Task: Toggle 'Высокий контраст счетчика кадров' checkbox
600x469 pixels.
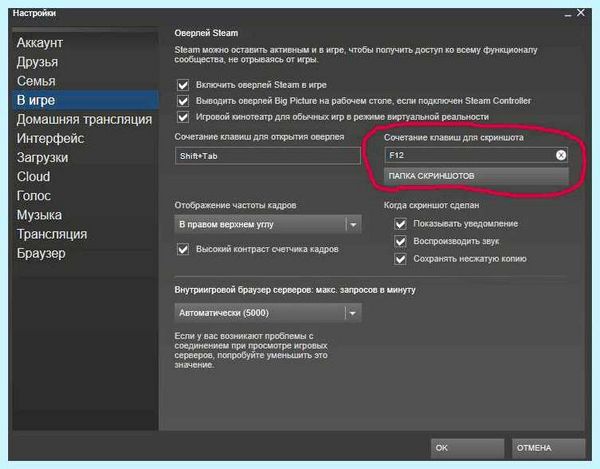Action: coord(183,249)
